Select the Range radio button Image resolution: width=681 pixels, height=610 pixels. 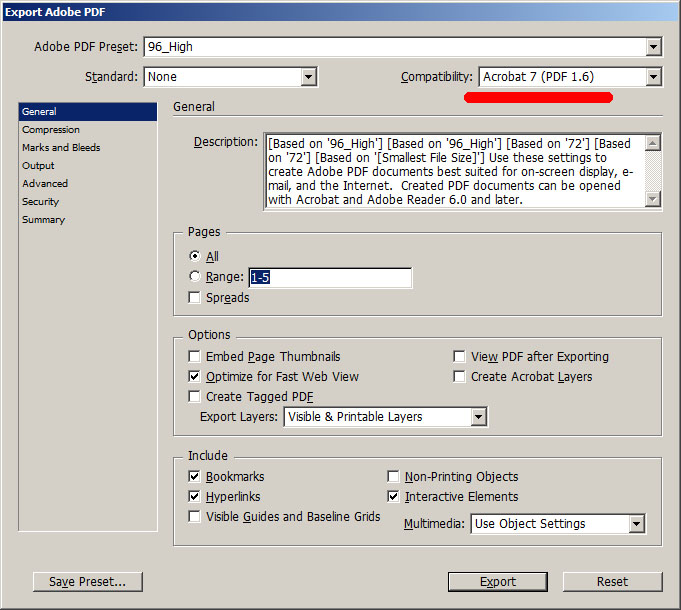point(195,276)
